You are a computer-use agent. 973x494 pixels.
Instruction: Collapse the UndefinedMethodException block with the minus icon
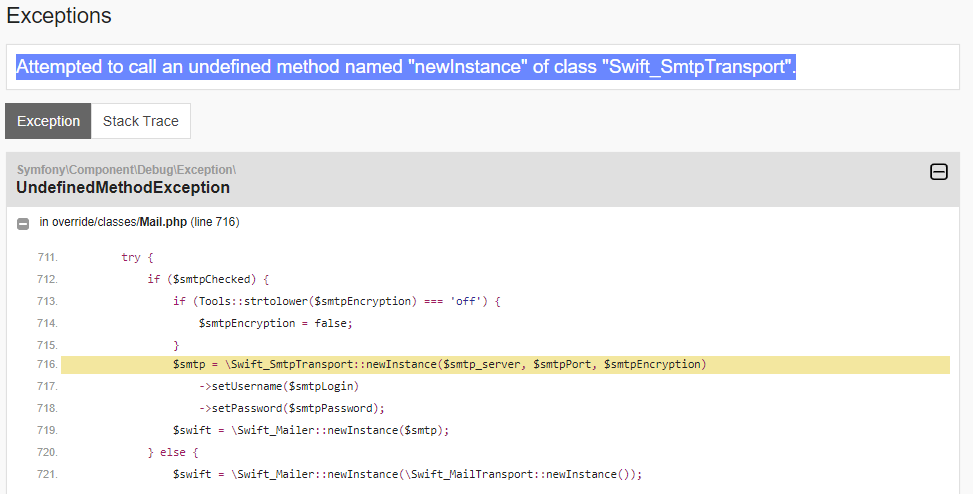(939, 172)
